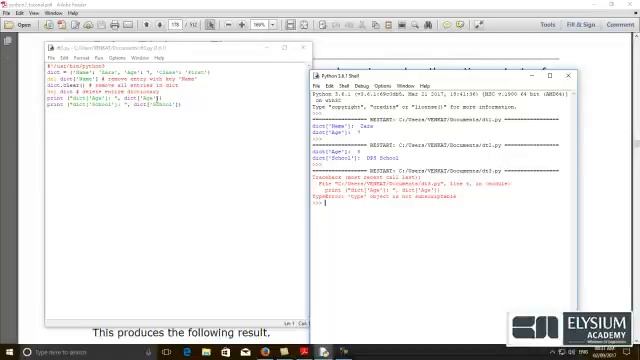The image size is (640, 360).
Task: Open the Tools pane in Reader
Action: [x=548, y=25]
